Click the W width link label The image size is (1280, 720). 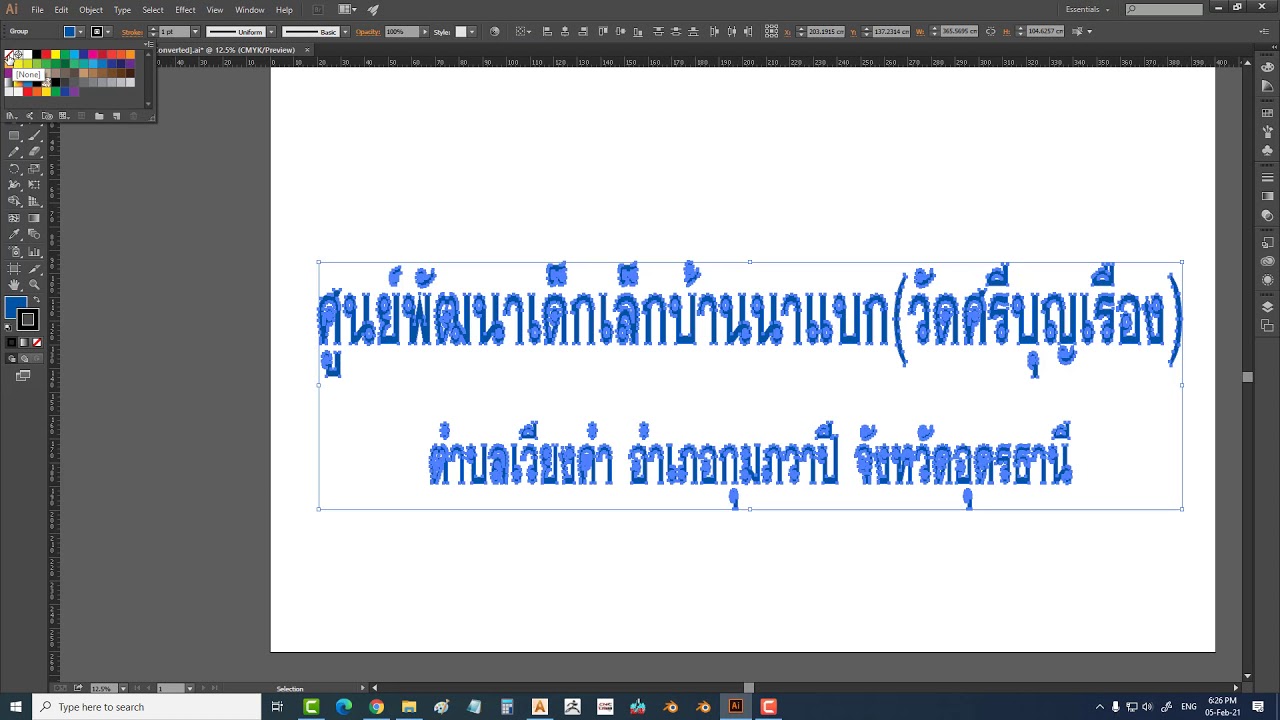tap(920, 31)
